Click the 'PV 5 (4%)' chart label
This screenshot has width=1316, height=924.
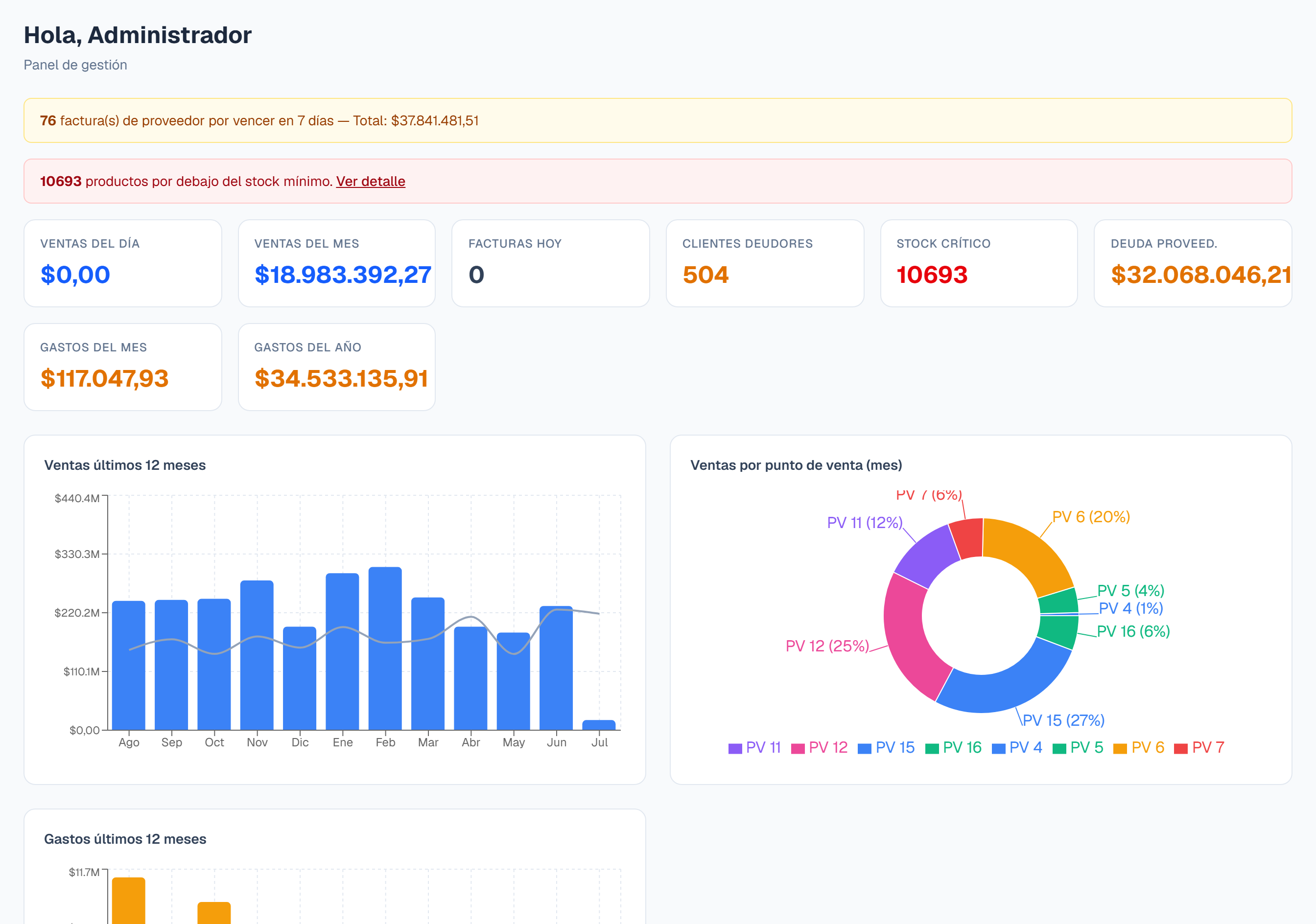[1131, 591]
